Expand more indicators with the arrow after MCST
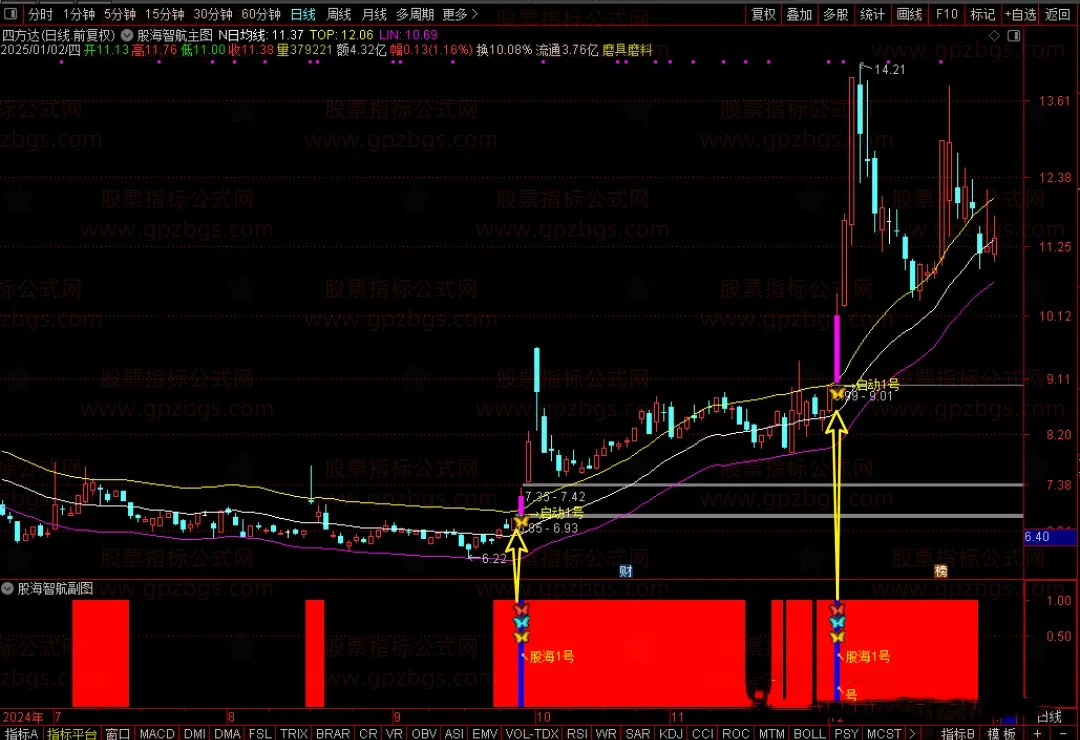 (912, 733)
